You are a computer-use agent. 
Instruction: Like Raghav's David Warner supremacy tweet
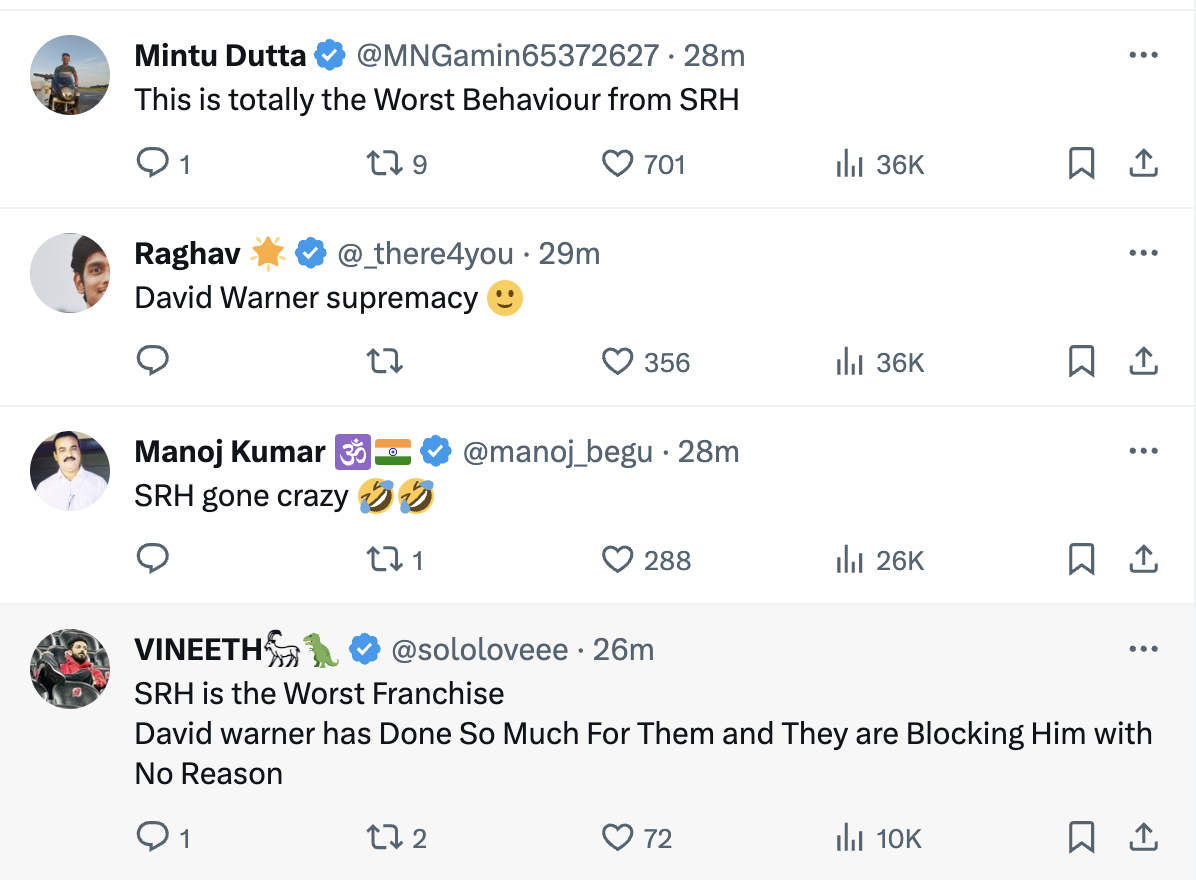[x=618, y=361]
